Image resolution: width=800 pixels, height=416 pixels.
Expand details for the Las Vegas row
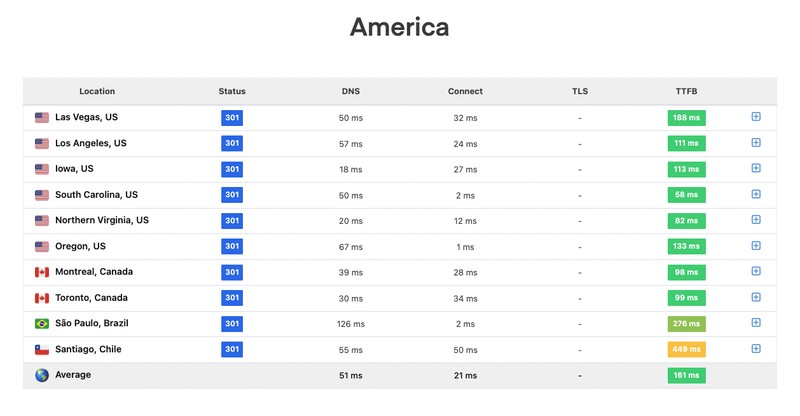coord(756,117)
